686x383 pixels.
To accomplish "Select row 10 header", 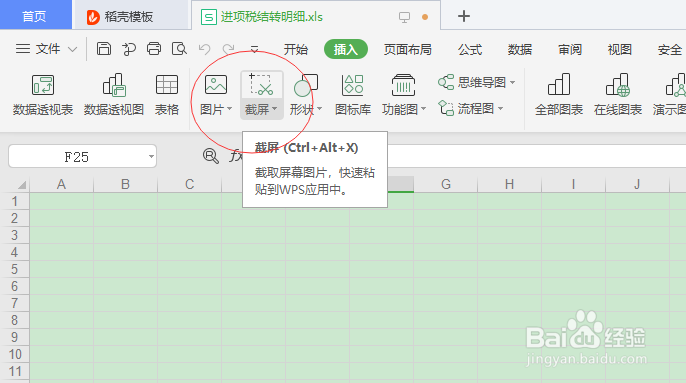I will 14,354.
